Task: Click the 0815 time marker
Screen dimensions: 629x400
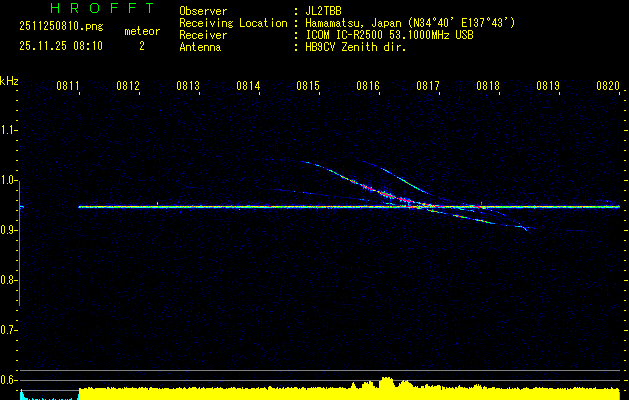Action: (308, 87)
